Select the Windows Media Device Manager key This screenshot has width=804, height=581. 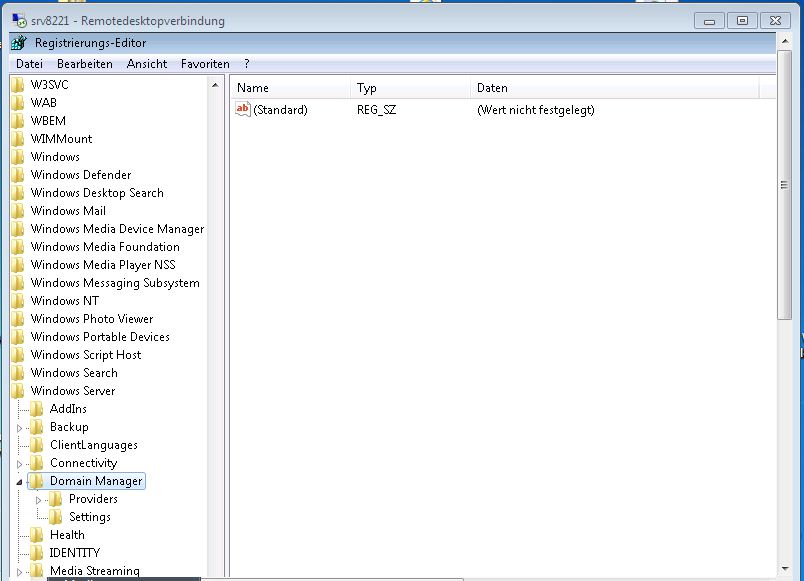click(x=117, y=229)
